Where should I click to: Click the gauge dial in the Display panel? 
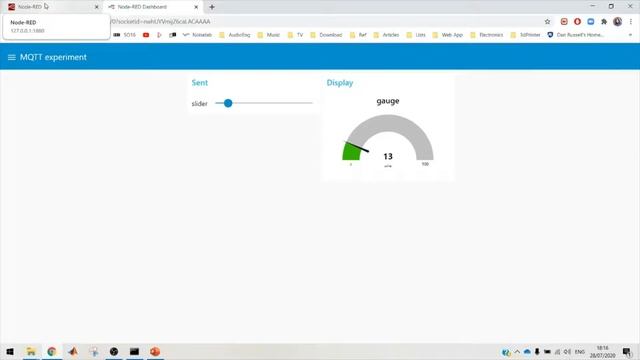[388, 138]
